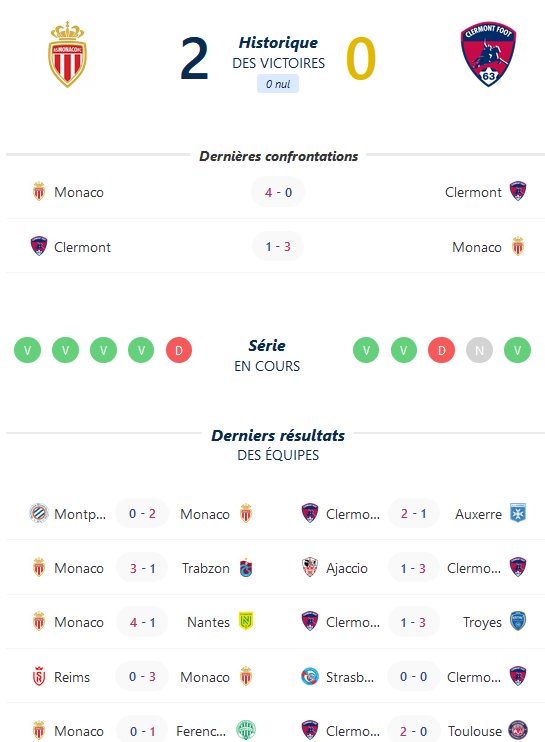Click the Ferencvaros green club logo
The height and width of the screenshot is (742, 545).
click(246, 730)
